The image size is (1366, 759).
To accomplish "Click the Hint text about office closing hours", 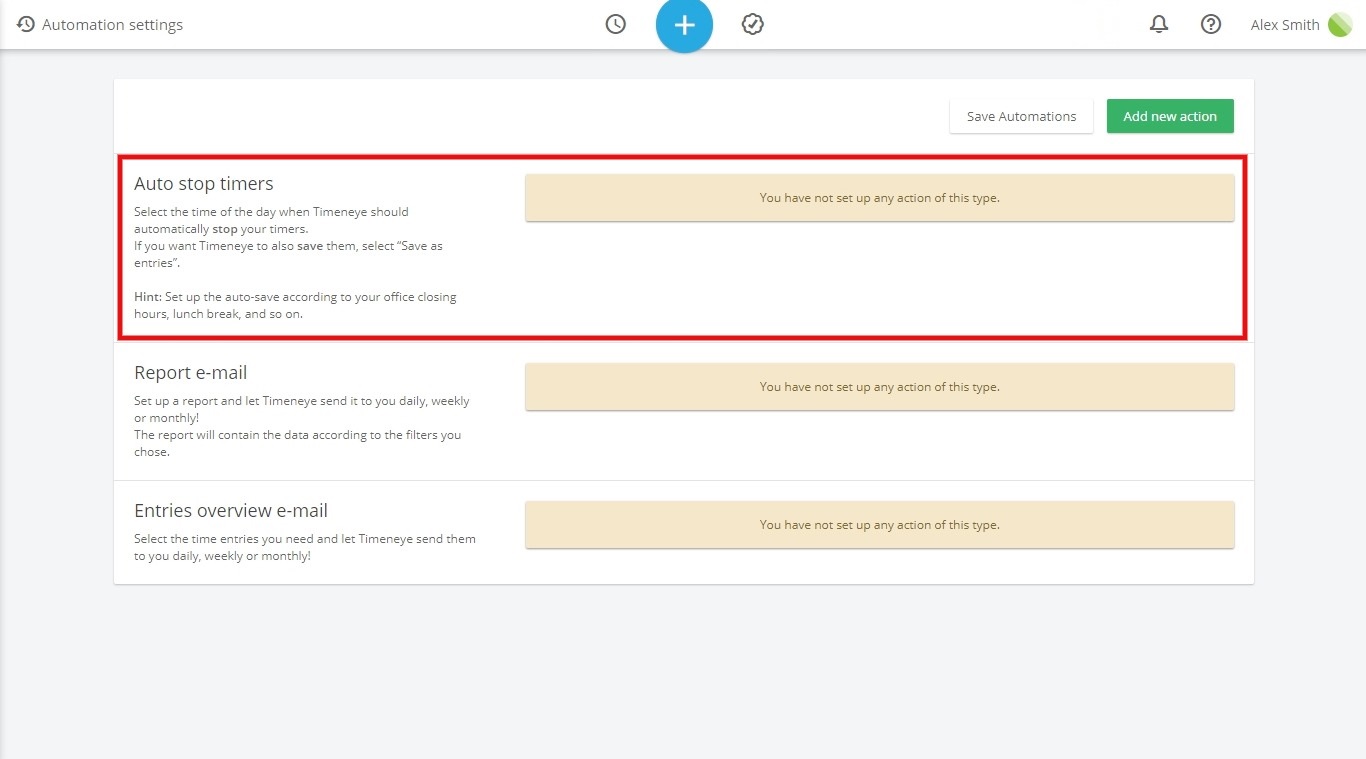I will (295, 305).
